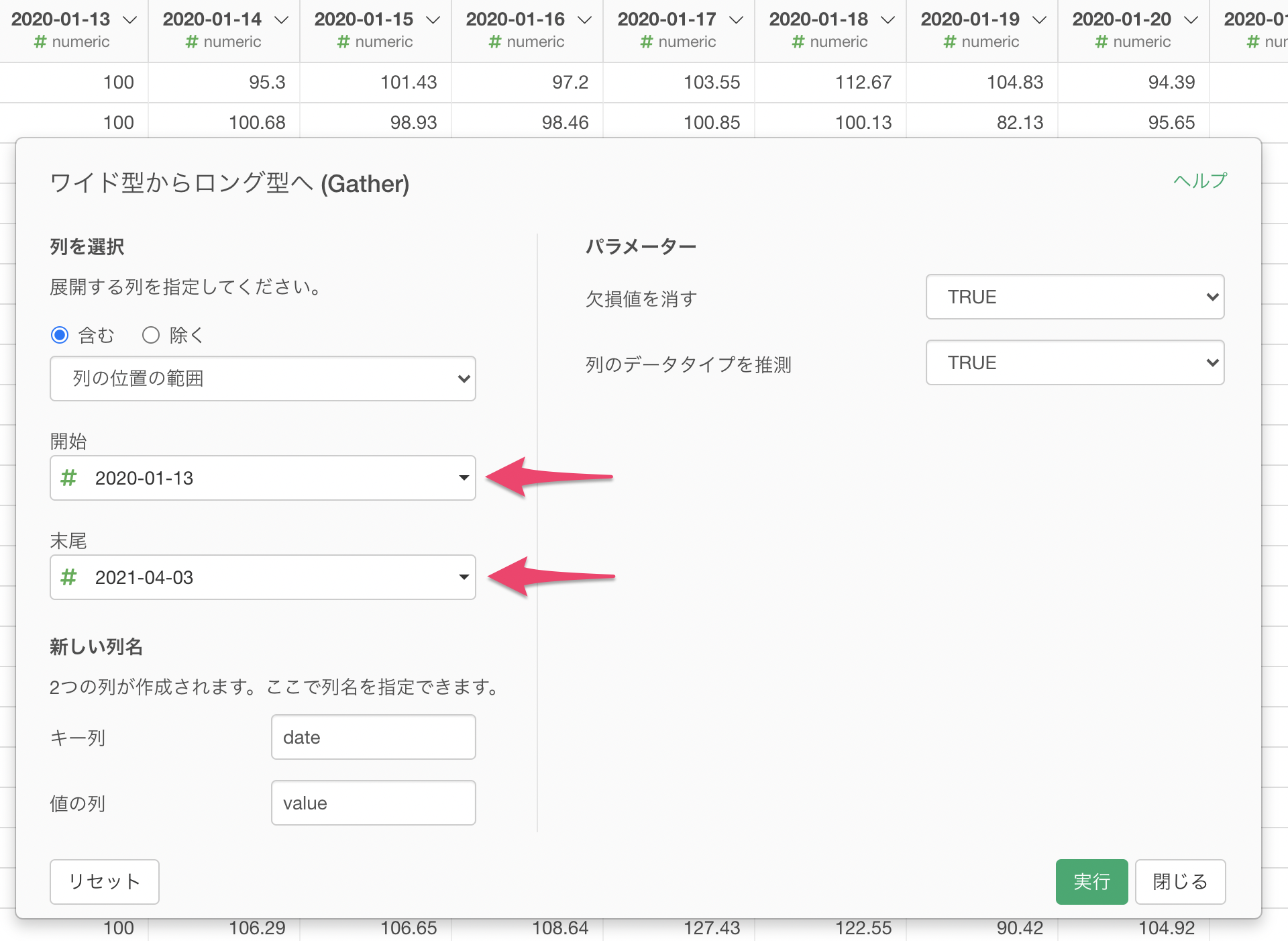
Task: Open the 列のデータタイプを推測 TRUE dropdown
Action: point(1075,362)
